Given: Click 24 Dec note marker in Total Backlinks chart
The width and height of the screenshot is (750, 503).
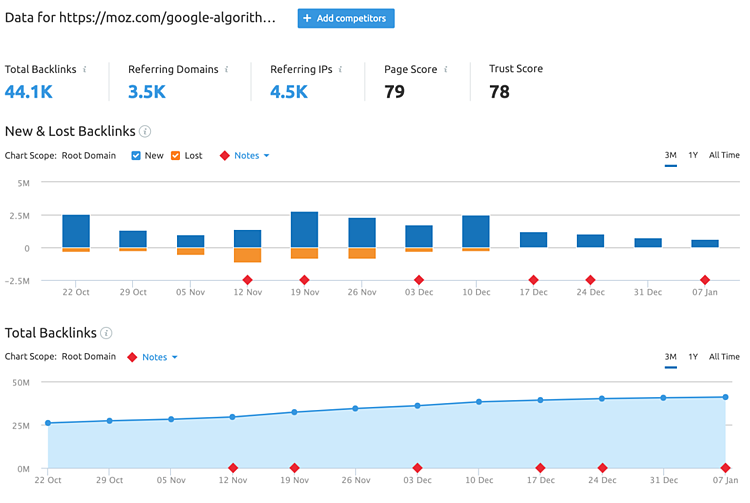Looking at the screenshot, I should click(x=602, y=468).
